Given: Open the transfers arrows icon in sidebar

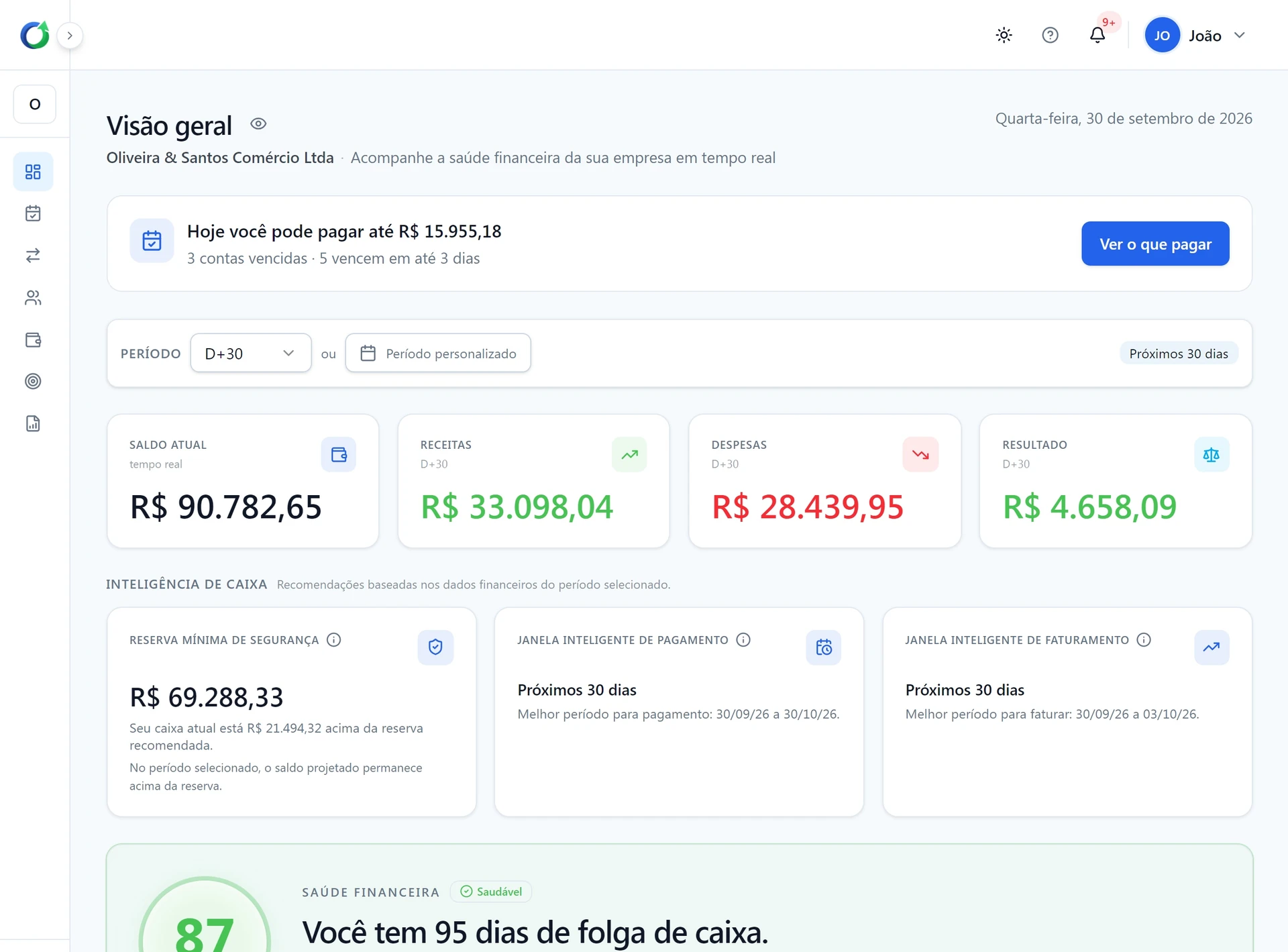Looking at the screenshot, I should 33,256.
